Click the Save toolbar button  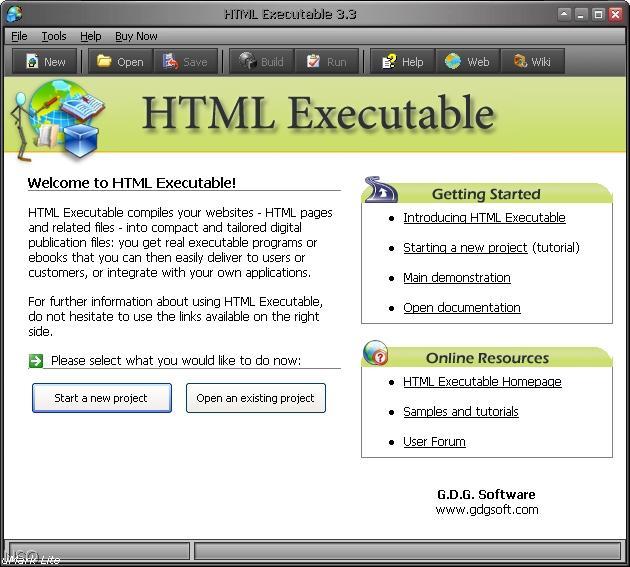[186, 62]
